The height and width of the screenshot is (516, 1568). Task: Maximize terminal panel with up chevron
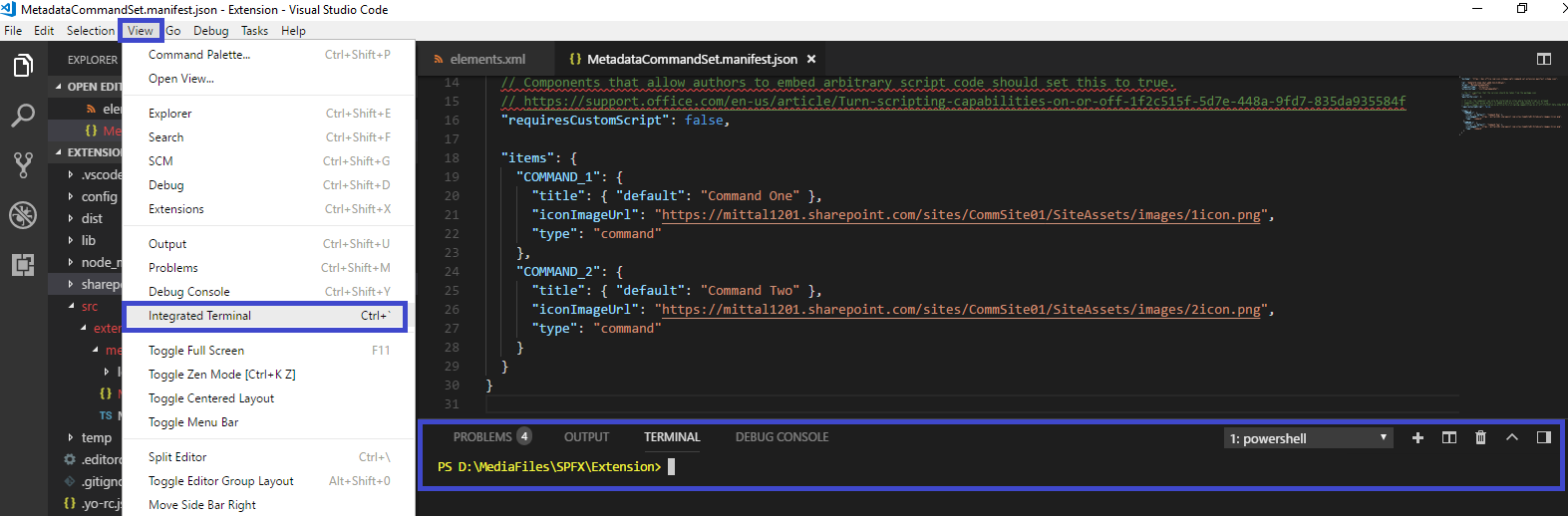(x=1512, y=438)
